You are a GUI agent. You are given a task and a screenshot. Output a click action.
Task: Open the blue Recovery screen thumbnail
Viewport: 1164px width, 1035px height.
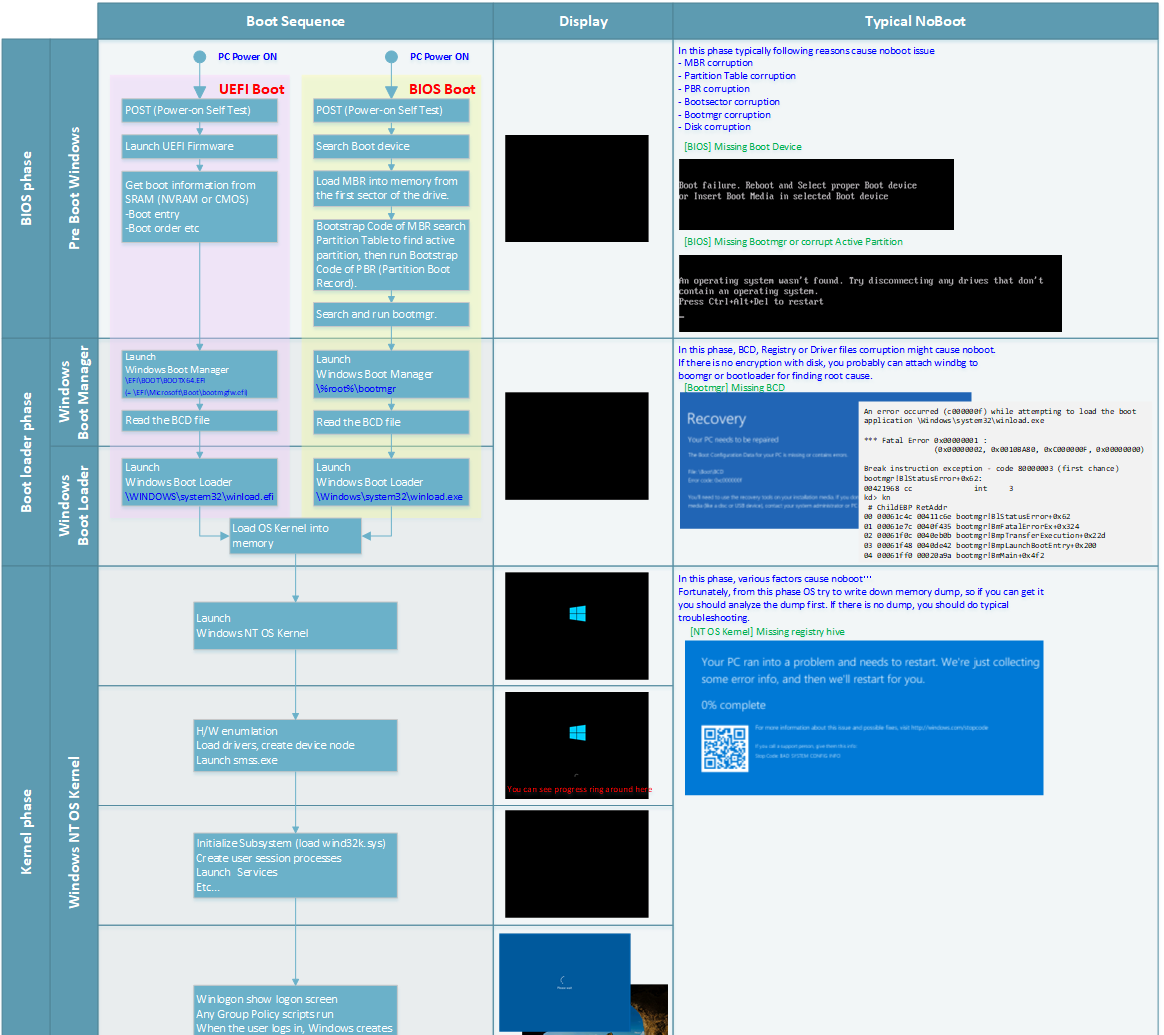click(x=768, y=460)
